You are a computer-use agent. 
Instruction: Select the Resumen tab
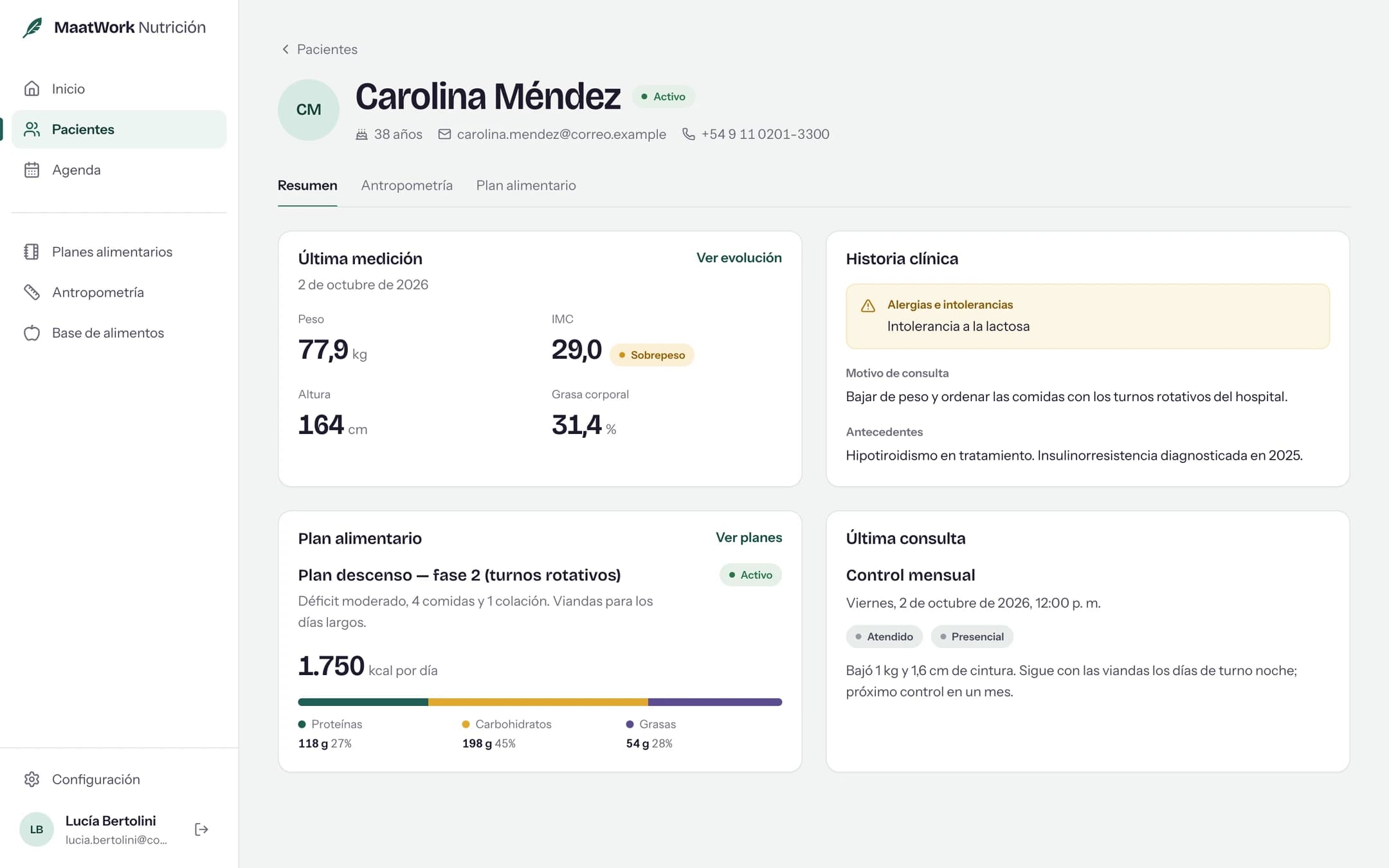(307, 185)
